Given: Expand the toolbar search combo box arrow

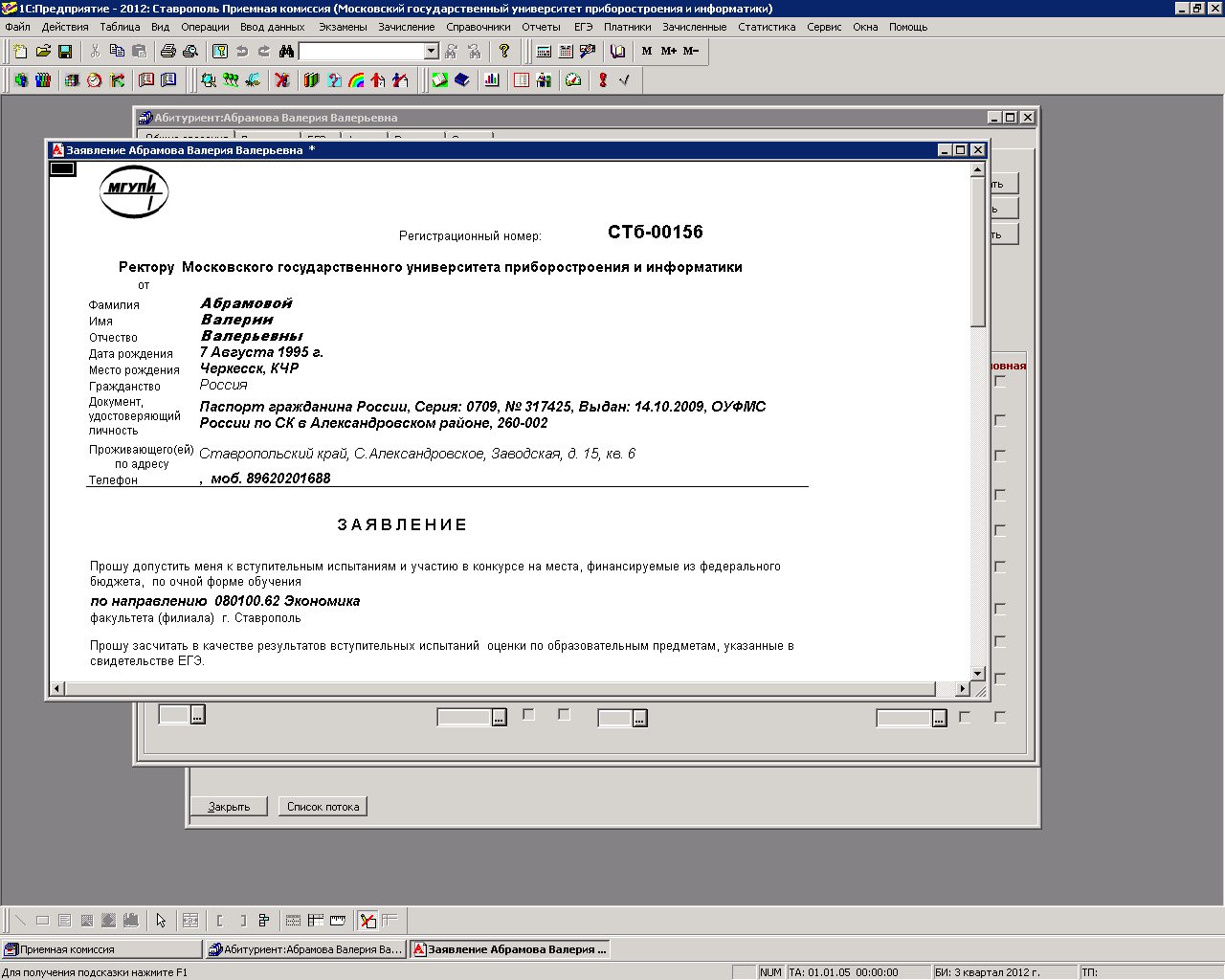Looking at the screenshot, I should point(432,51).
